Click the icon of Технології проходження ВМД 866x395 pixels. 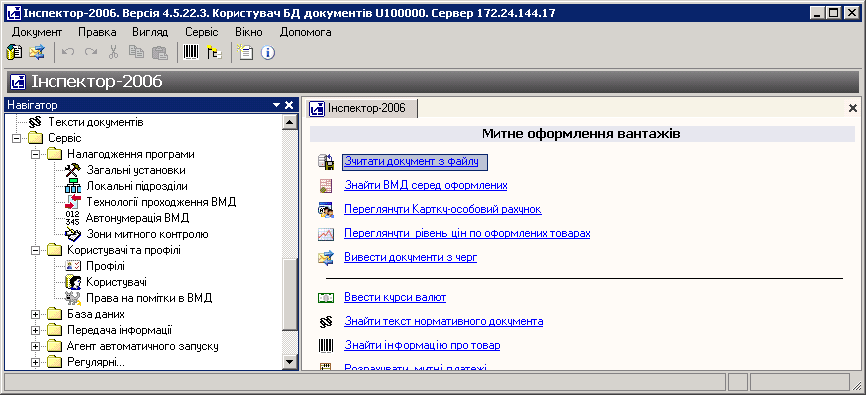(73, 202)
